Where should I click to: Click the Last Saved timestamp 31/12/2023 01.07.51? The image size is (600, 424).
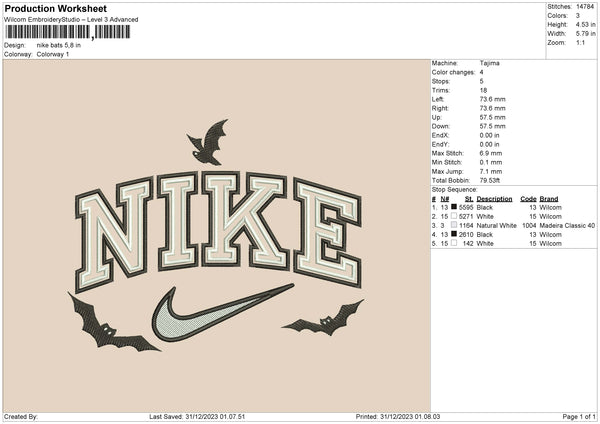pos(215,417)
